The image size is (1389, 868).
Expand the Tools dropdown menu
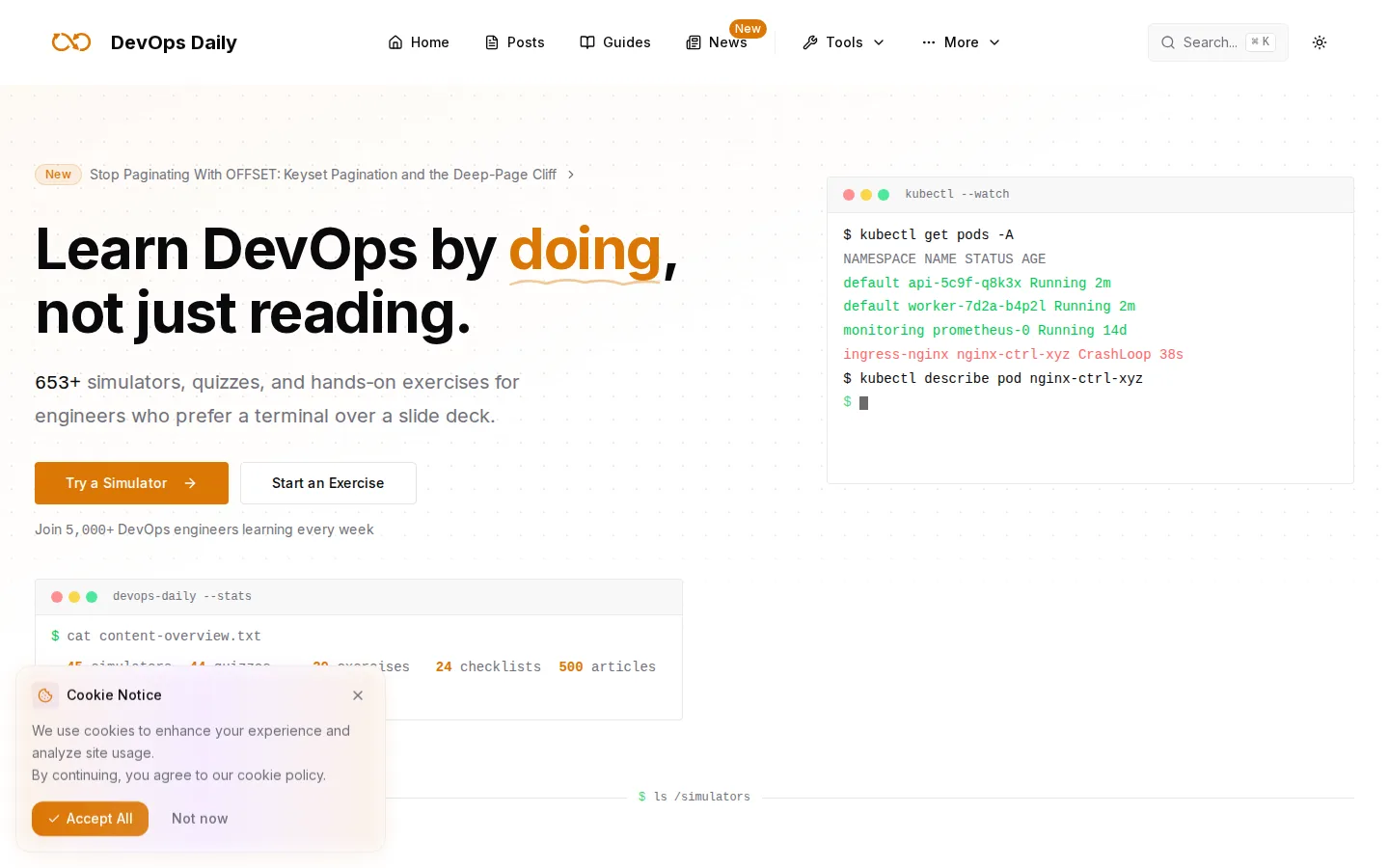point(844,42)
